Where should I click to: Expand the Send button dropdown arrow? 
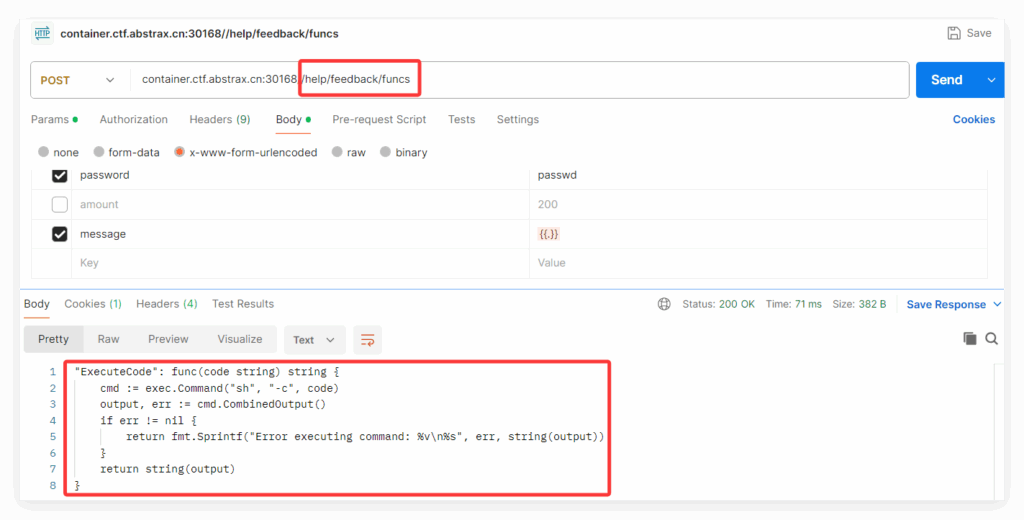992,80
